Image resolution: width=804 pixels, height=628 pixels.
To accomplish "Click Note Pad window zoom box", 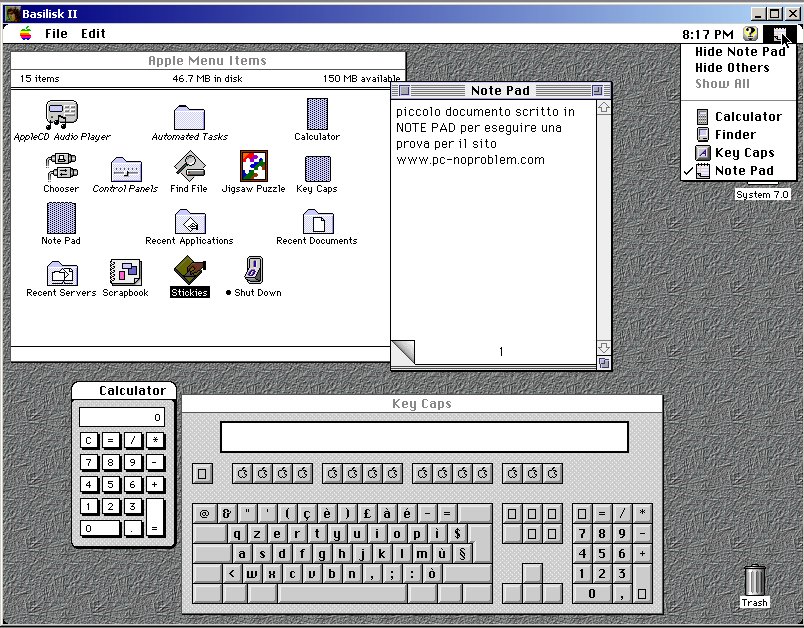I will click(x=598, y=90).
